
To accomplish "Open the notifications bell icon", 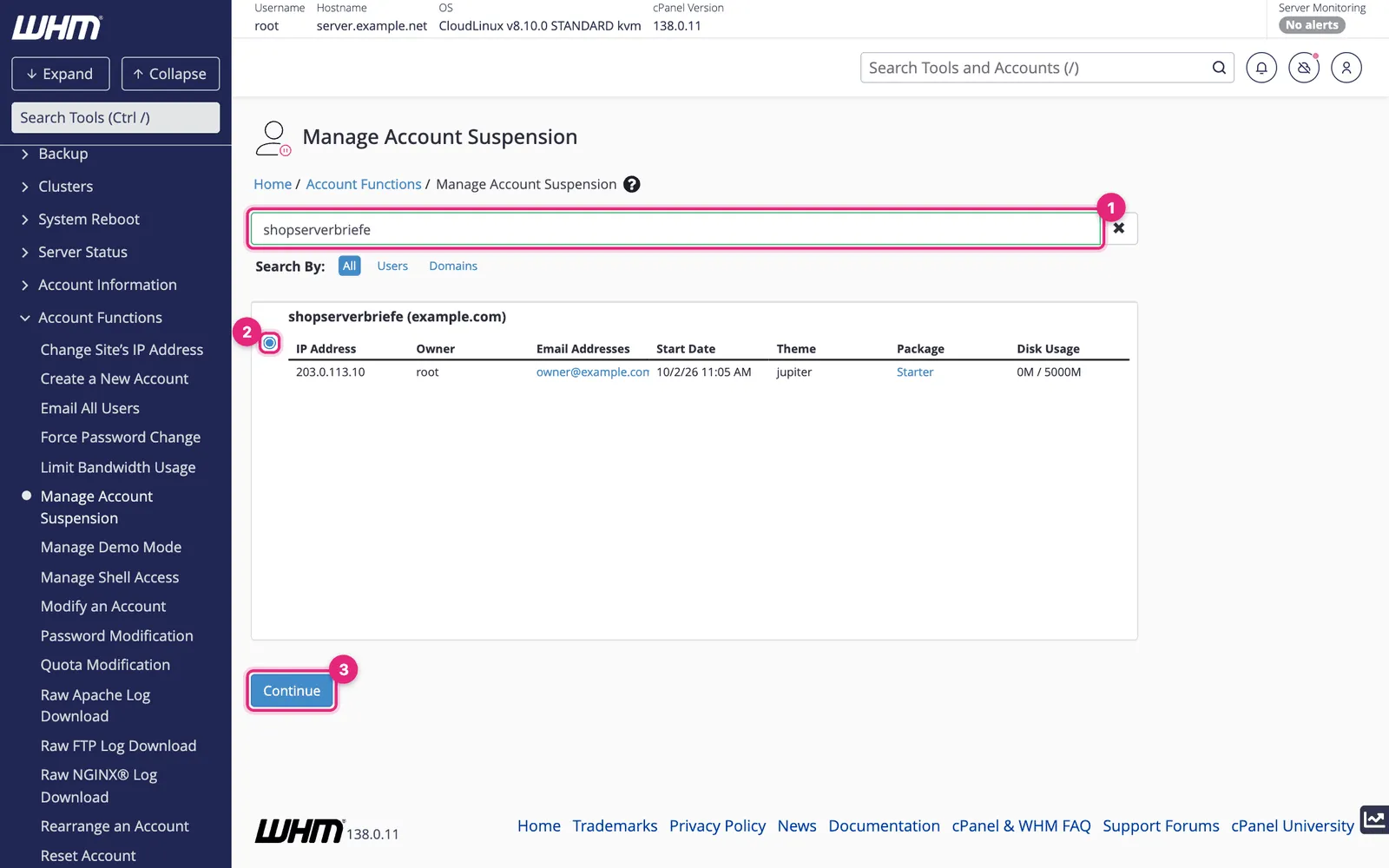I will (1261, 68).
